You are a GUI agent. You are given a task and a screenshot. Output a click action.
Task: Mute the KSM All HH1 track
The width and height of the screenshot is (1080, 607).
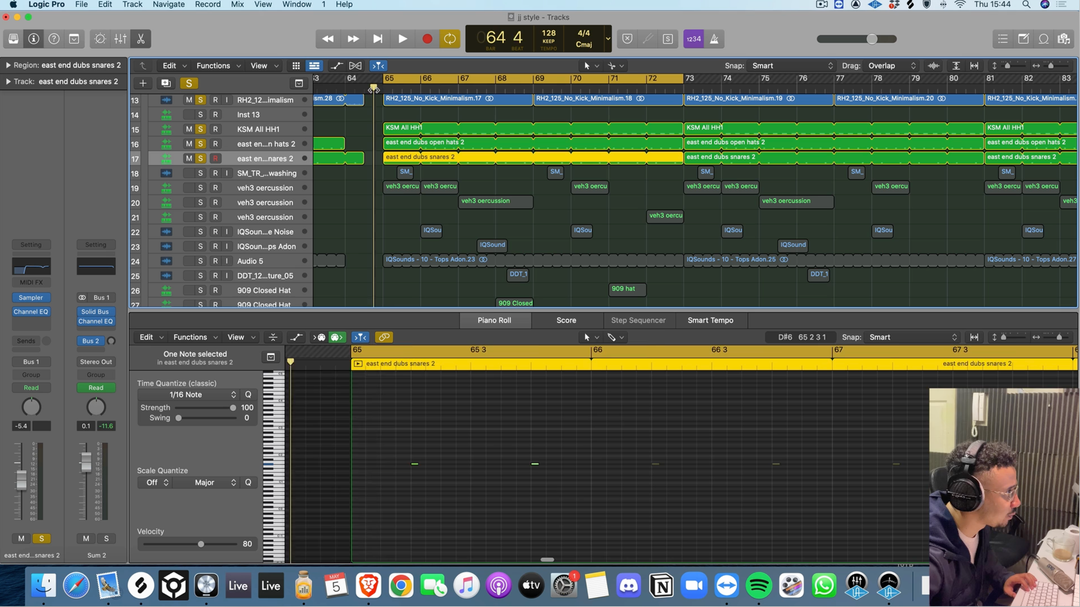[x=188, y=129]
